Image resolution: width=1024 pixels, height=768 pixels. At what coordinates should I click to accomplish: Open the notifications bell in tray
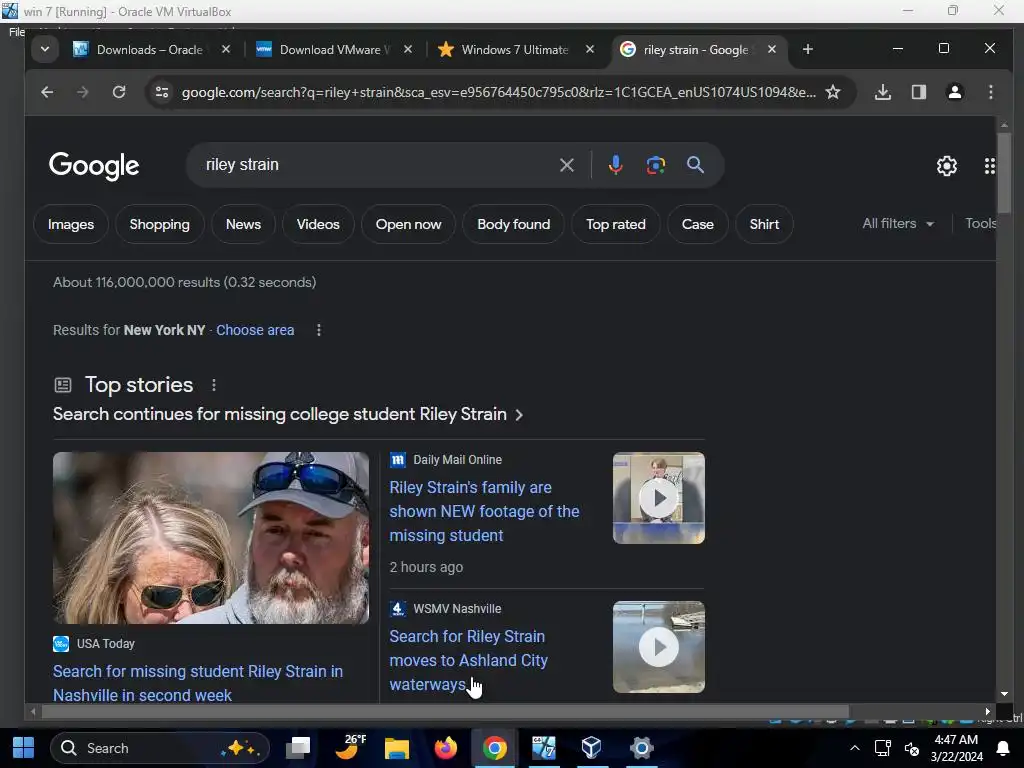(1003, 748)
